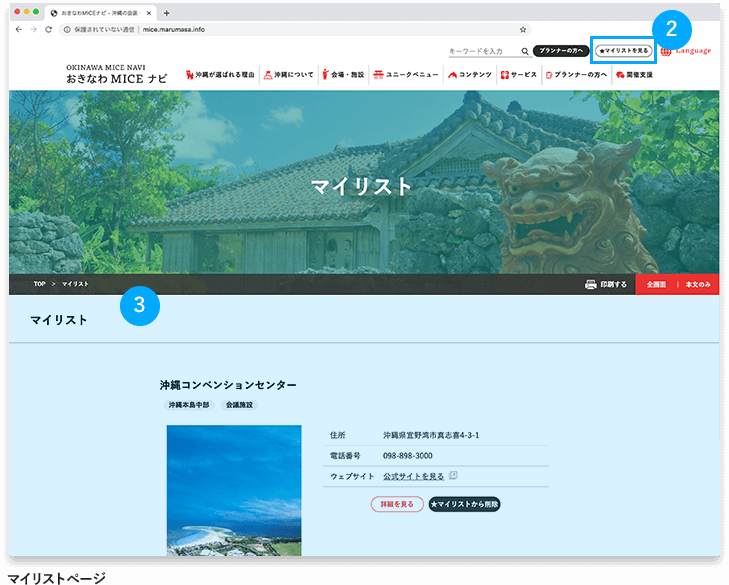Switch to 本文のみ display mode
Image resolution: width=729 pixels, height=585 pixels.
[x=698, y=284]
